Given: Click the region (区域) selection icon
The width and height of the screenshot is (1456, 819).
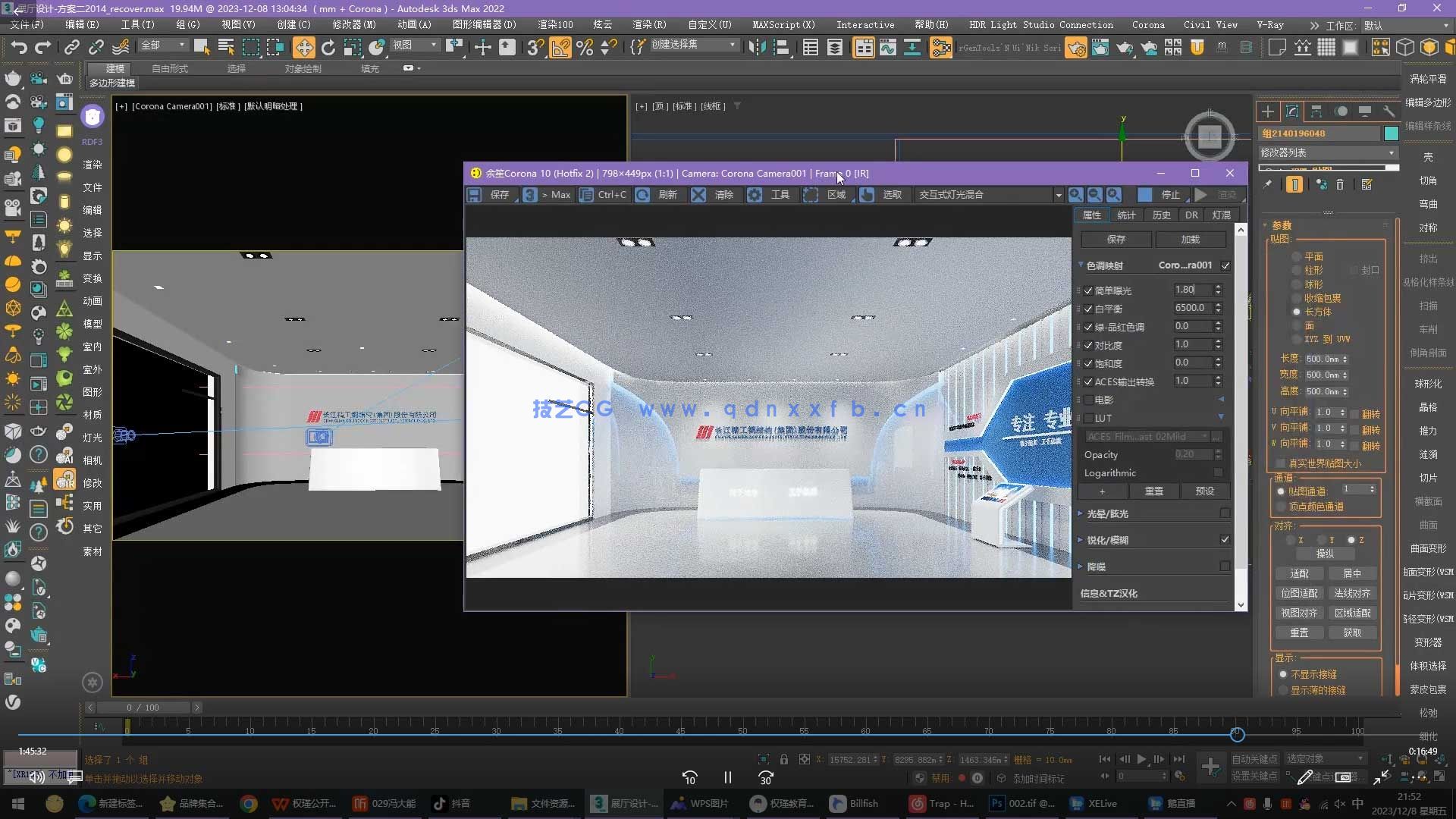Looking at the screenshot, I should click(x=811, y=195).
